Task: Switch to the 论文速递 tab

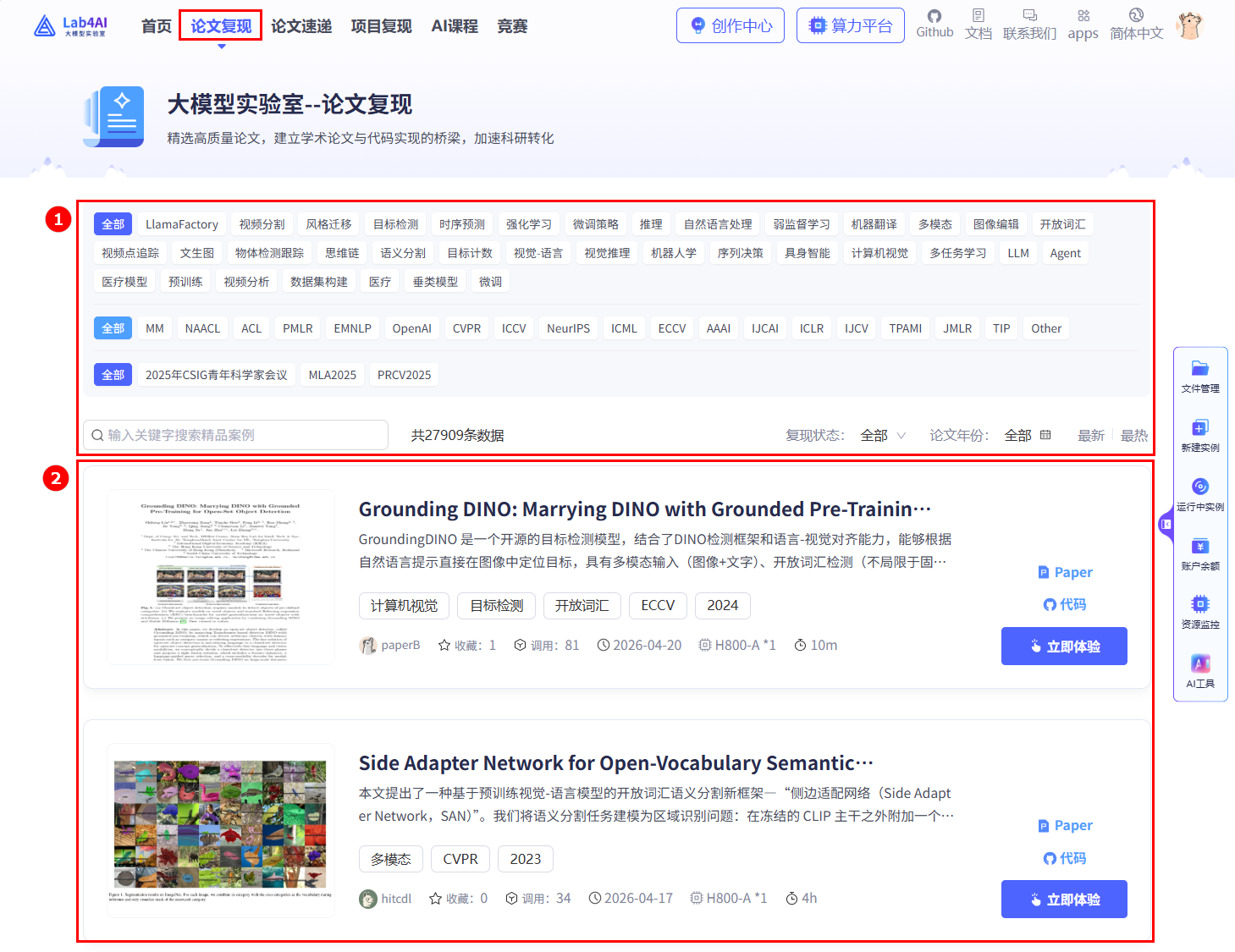Action: 301,26
